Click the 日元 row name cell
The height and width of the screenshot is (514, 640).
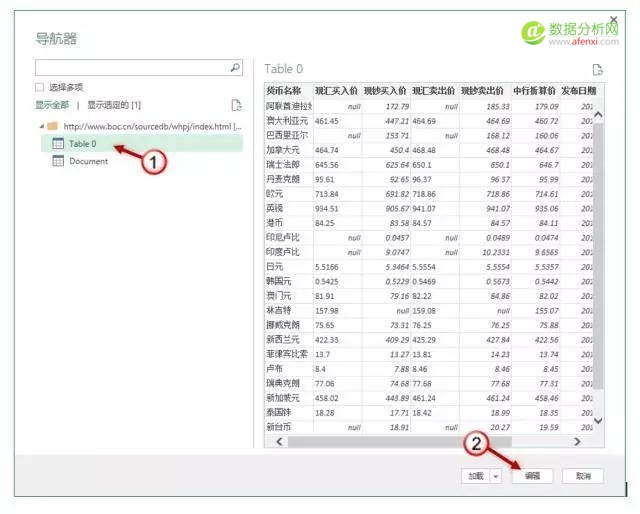click(288, 267)
